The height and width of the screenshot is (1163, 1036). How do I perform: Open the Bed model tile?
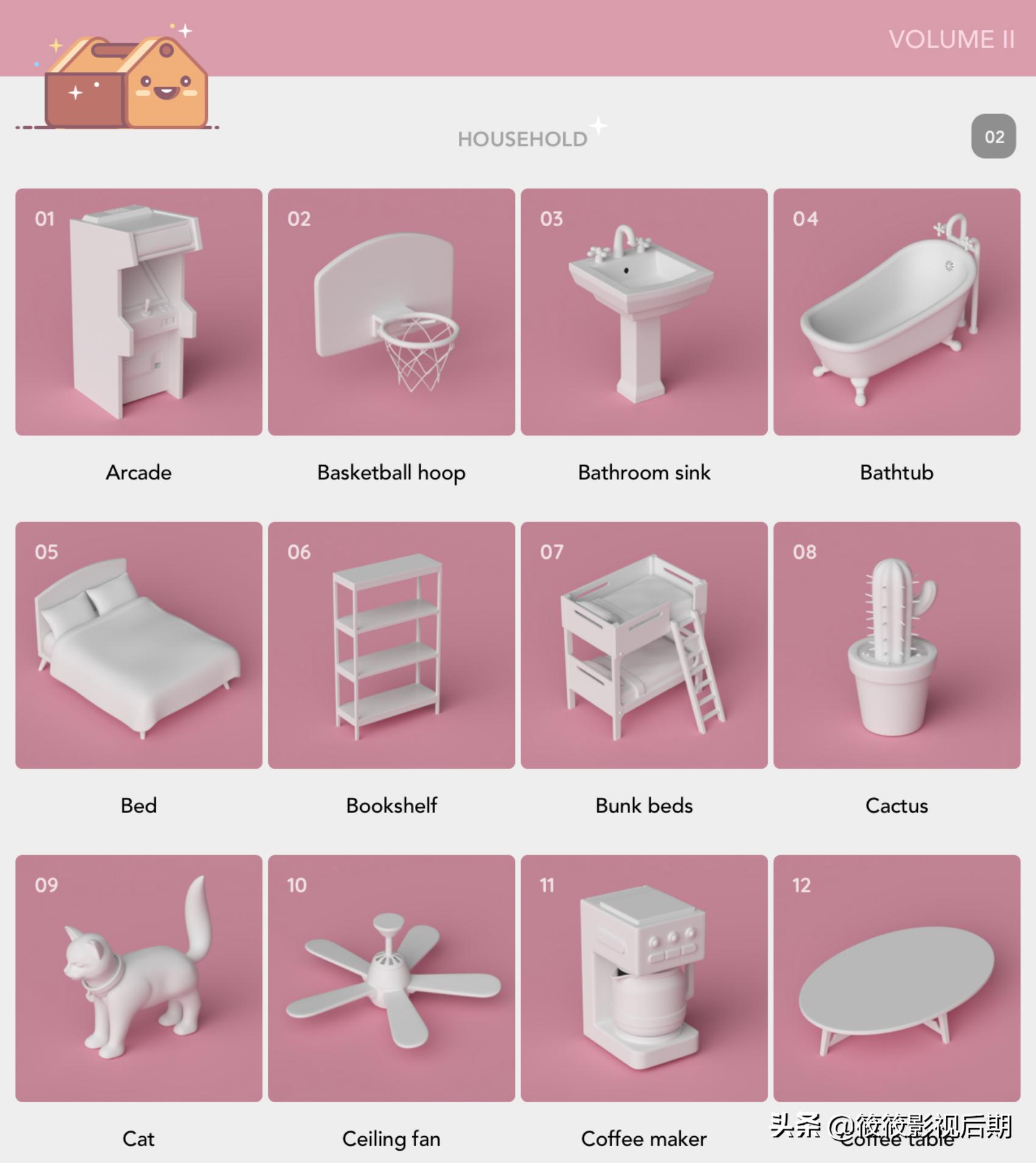(139, 645)
